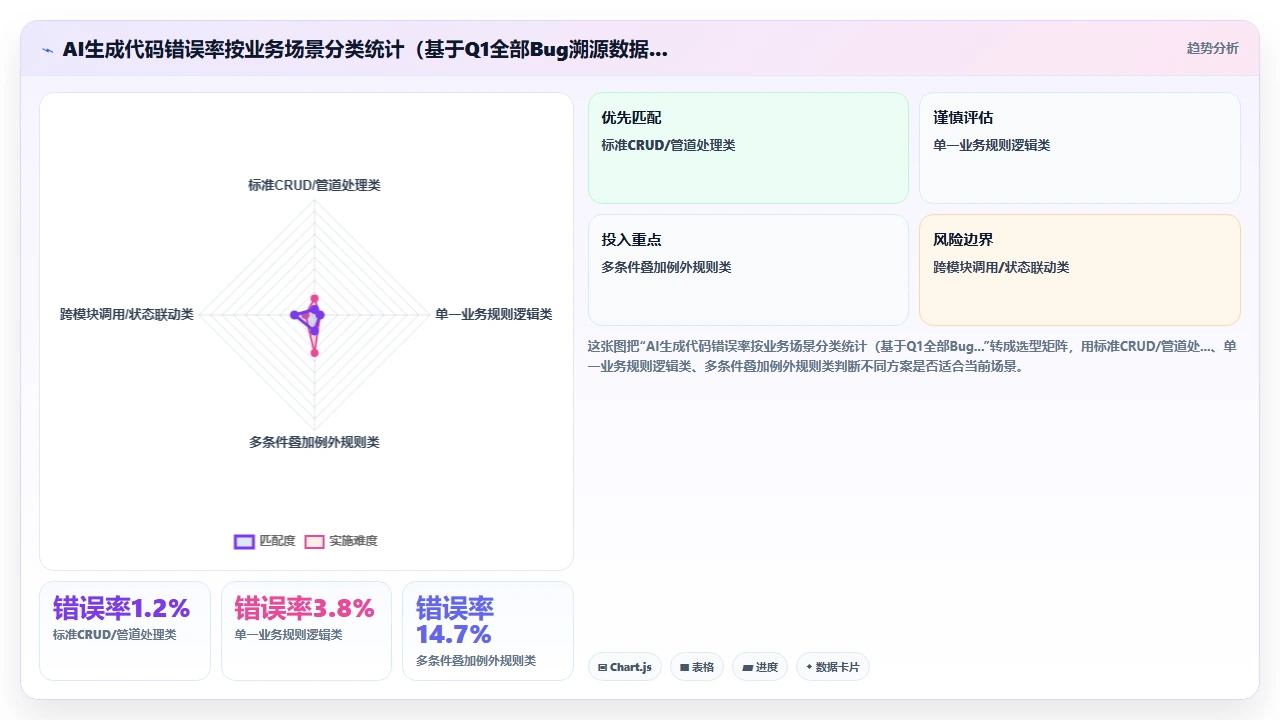
Task: Click 标准CRUD/管道处理类 under 优先匹配 card
Action: [668, 145]
